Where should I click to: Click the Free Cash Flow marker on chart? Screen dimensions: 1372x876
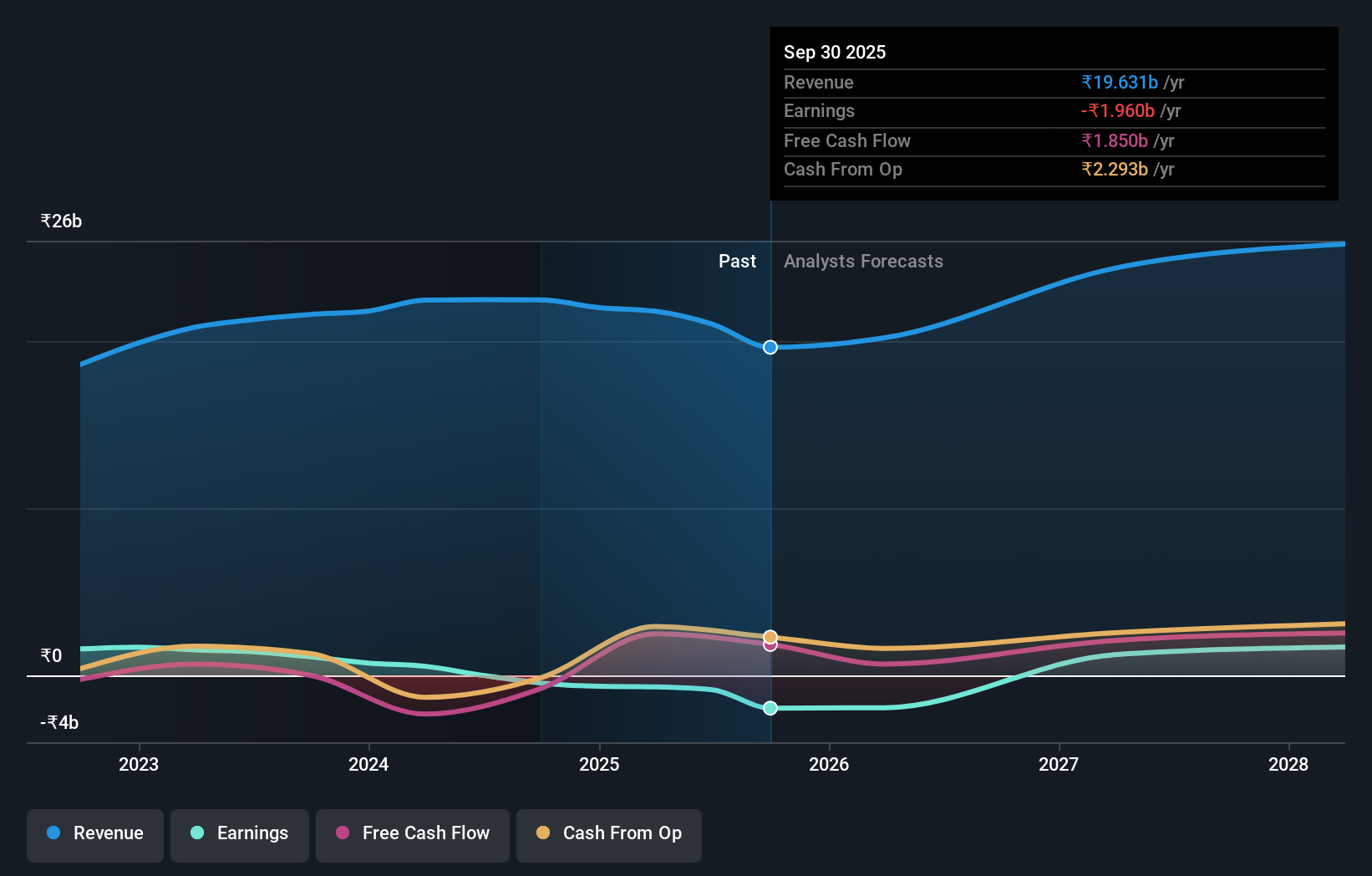pos(770,645)
